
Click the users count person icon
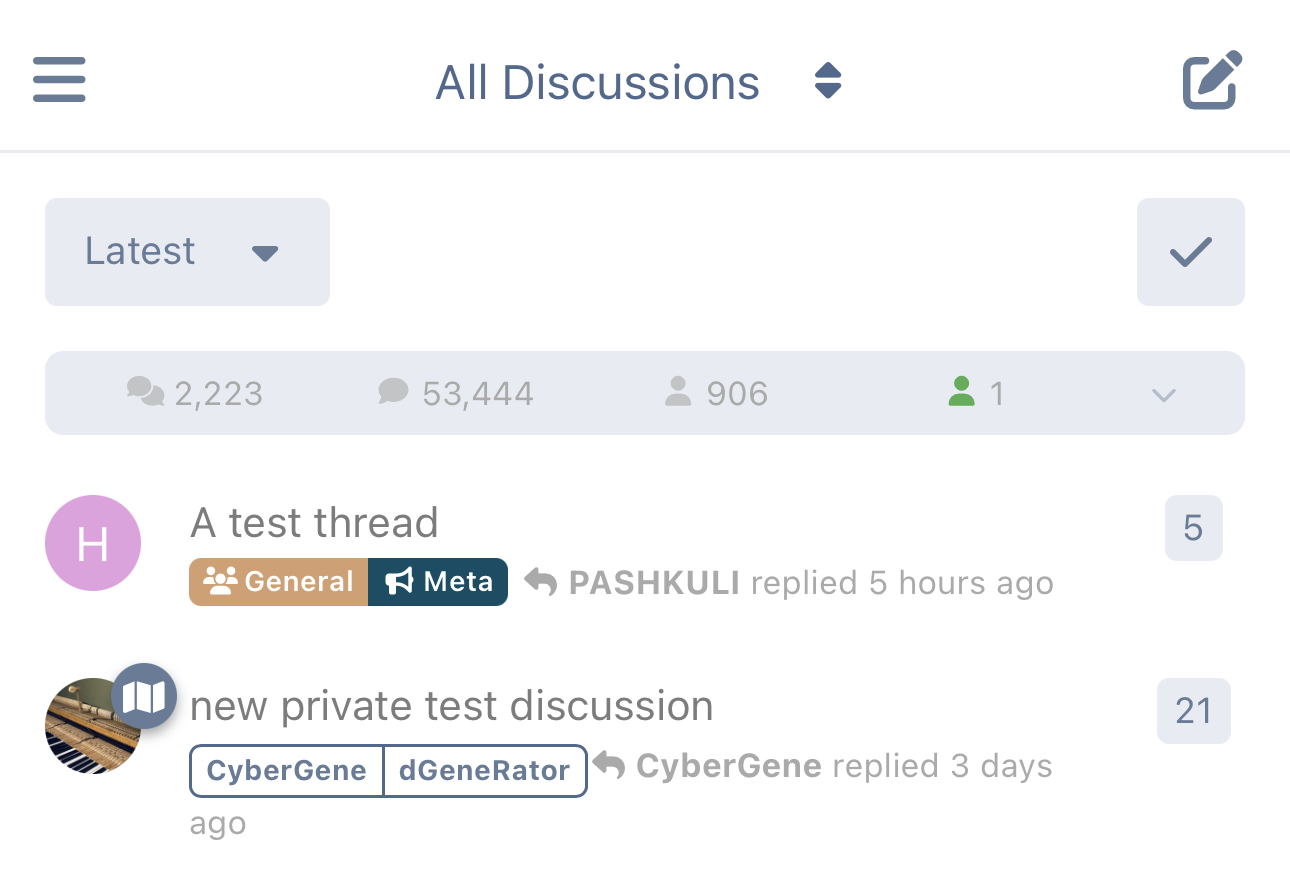pyautogui.click(x=678, y=392)
